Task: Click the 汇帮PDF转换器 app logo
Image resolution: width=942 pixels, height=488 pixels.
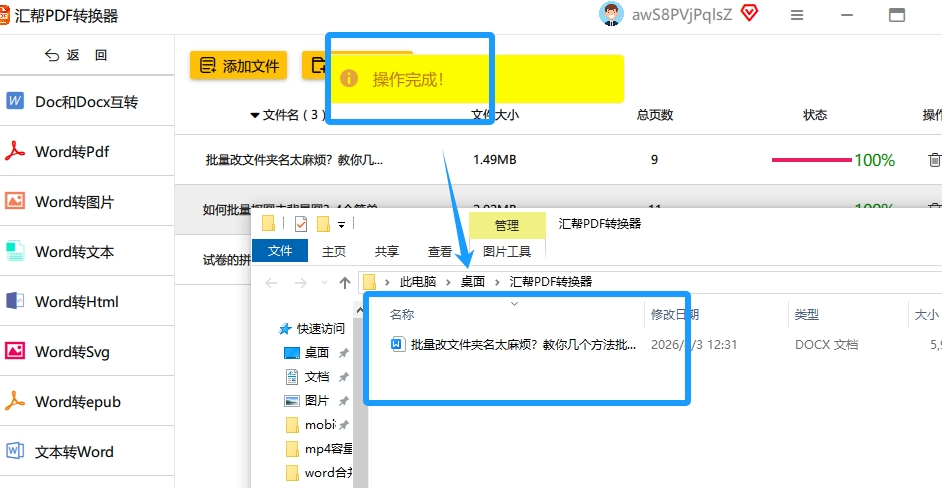Action: (4, 15)
